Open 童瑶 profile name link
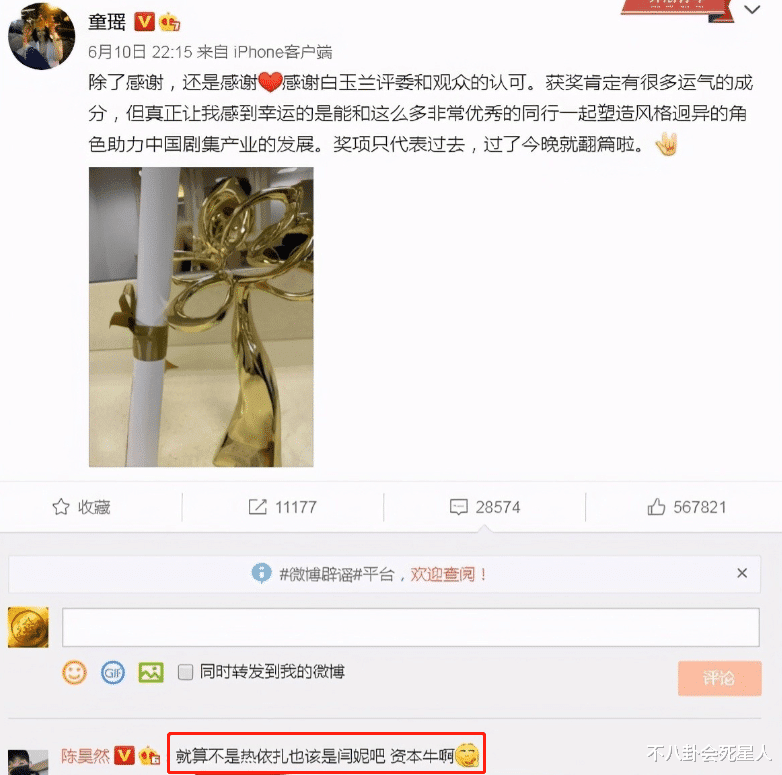 (107, 22)
